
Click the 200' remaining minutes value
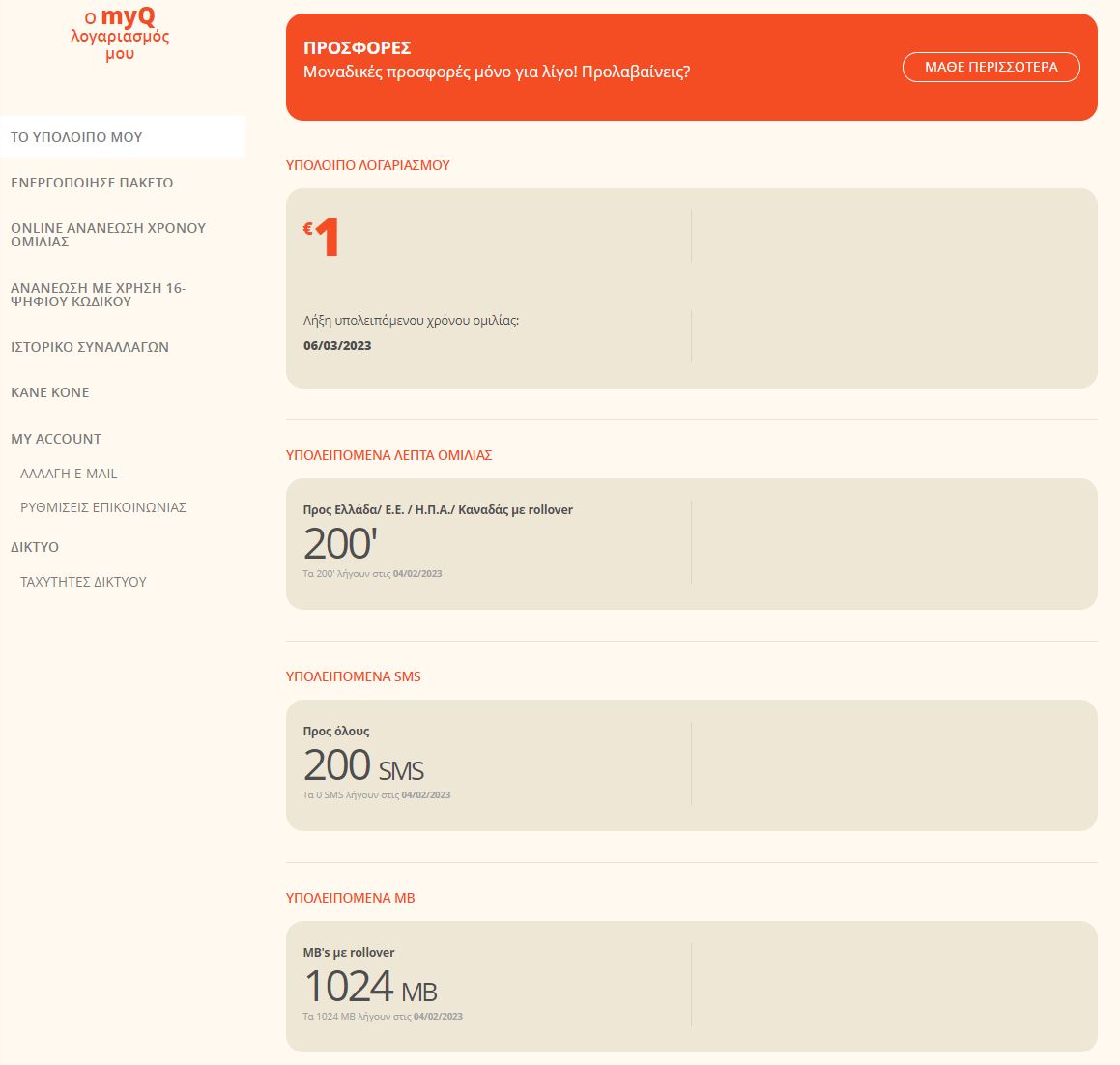(338, 544)
